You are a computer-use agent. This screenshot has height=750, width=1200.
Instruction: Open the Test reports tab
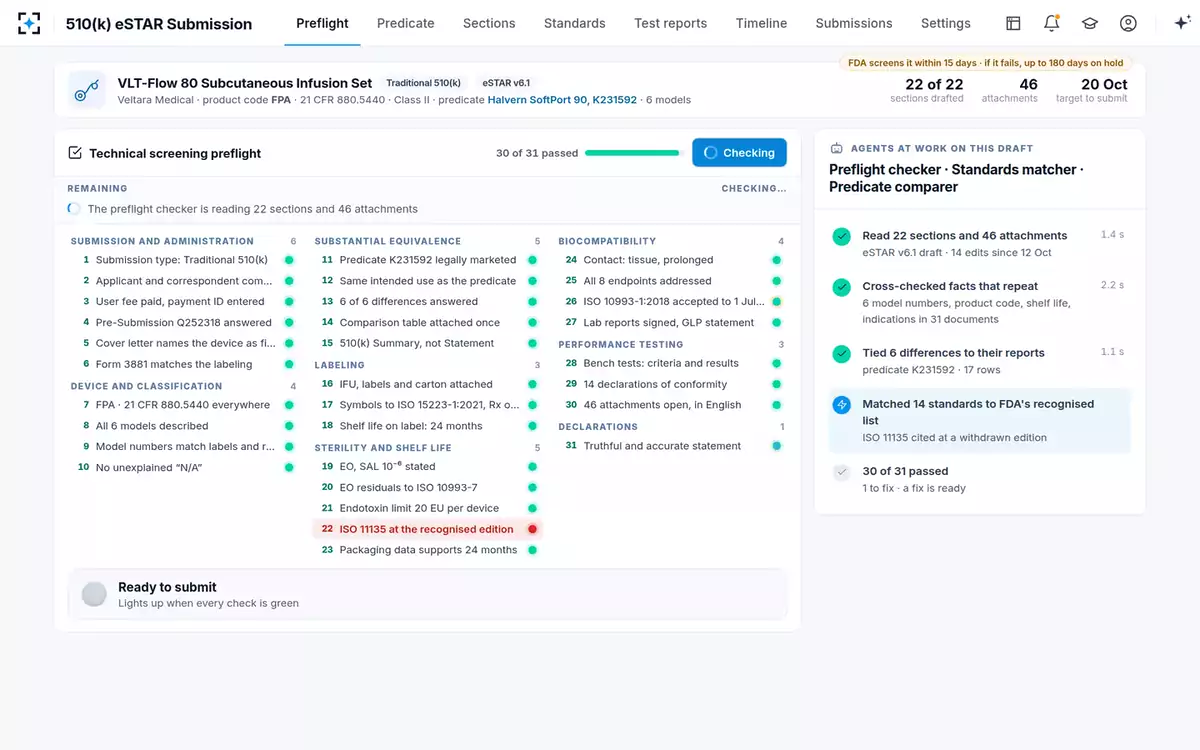[x=671, y=23]
